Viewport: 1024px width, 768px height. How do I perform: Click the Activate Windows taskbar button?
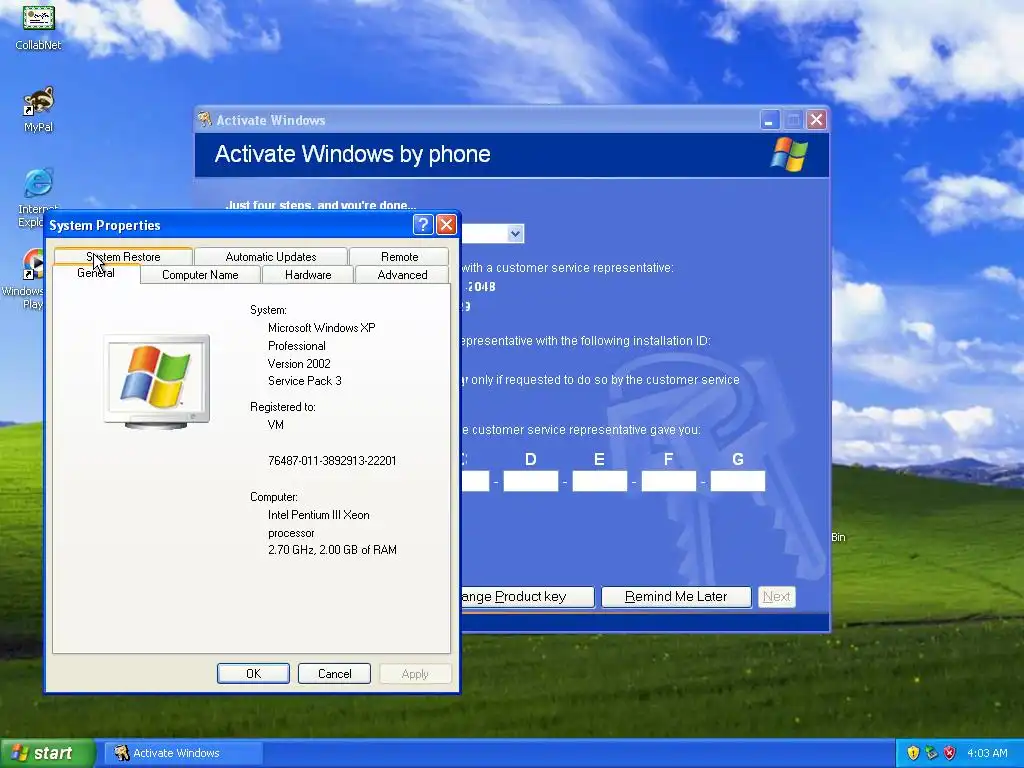click(183, 753)
